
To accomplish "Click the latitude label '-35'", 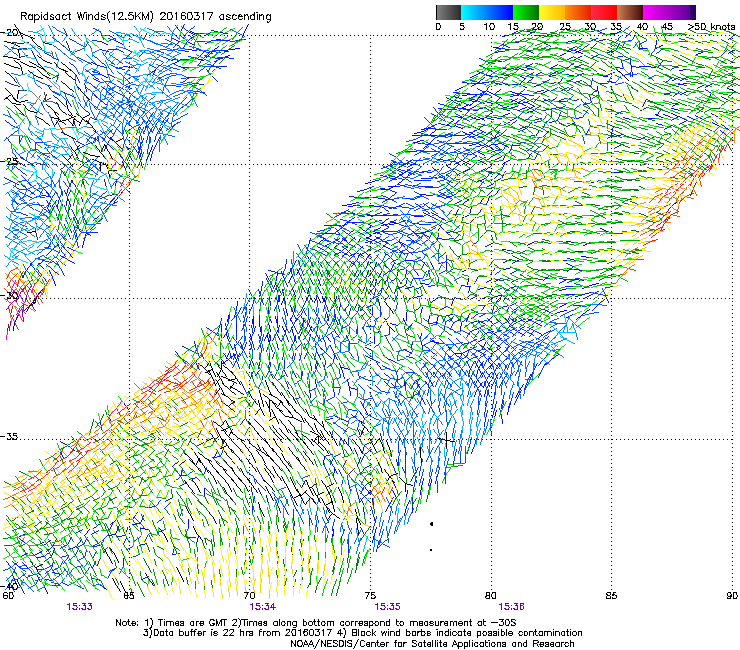I will tap(10, 437).
